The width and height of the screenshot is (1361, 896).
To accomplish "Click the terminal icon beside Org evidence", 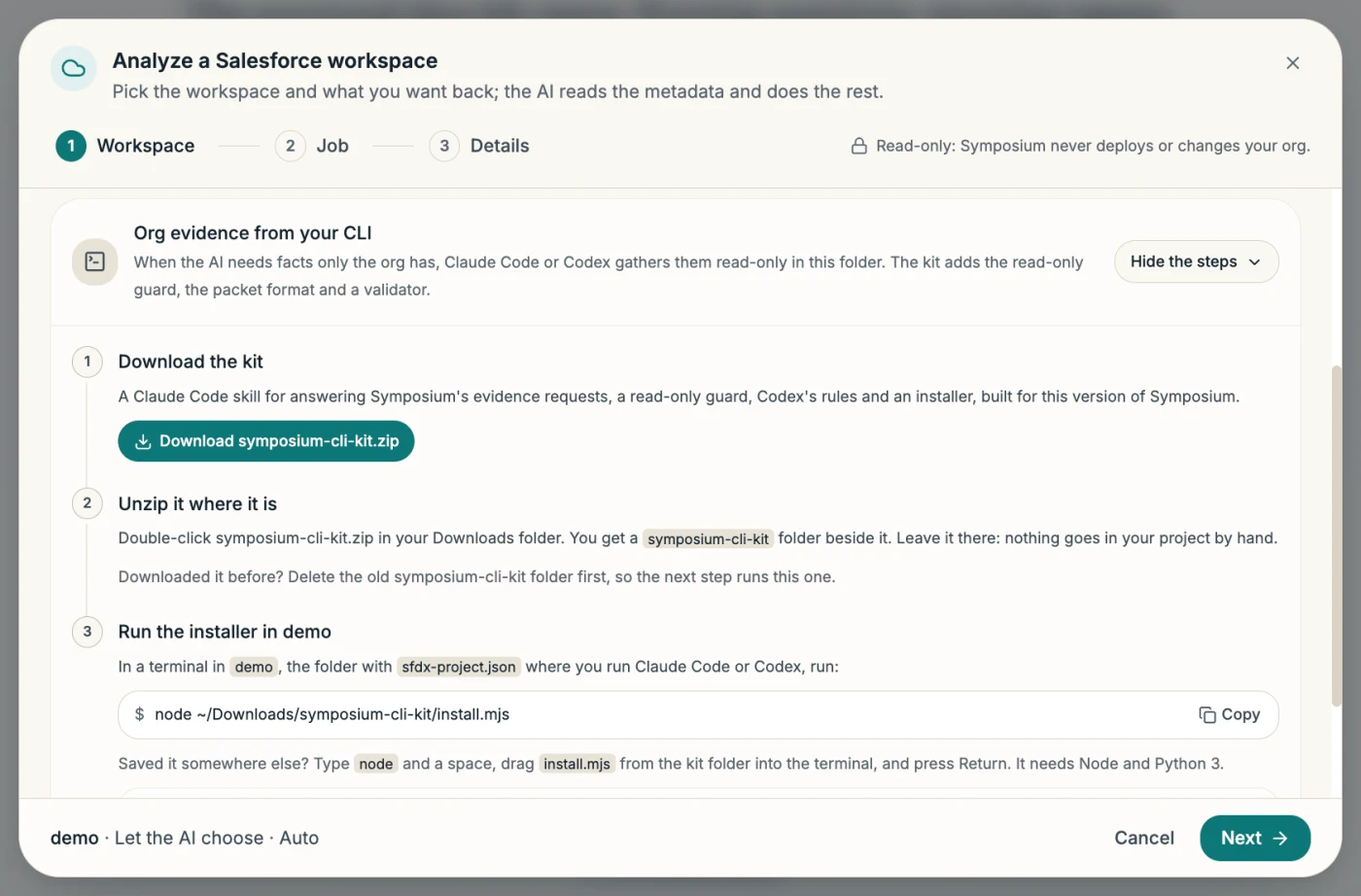I will pos(95,261).
